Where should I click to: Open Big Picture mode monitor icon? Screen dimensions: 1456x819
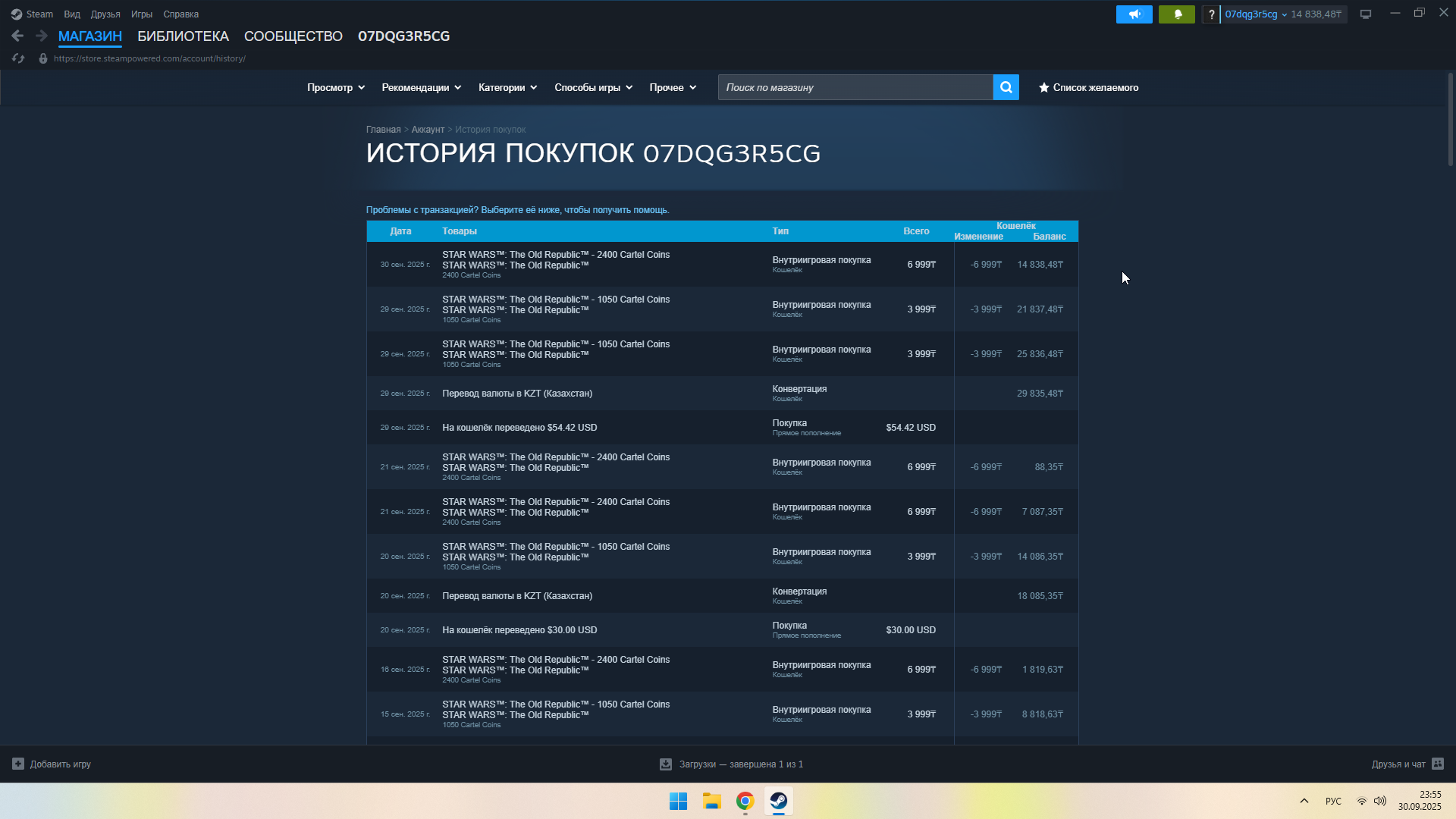pyautogui.click(x=1366, y=14)
